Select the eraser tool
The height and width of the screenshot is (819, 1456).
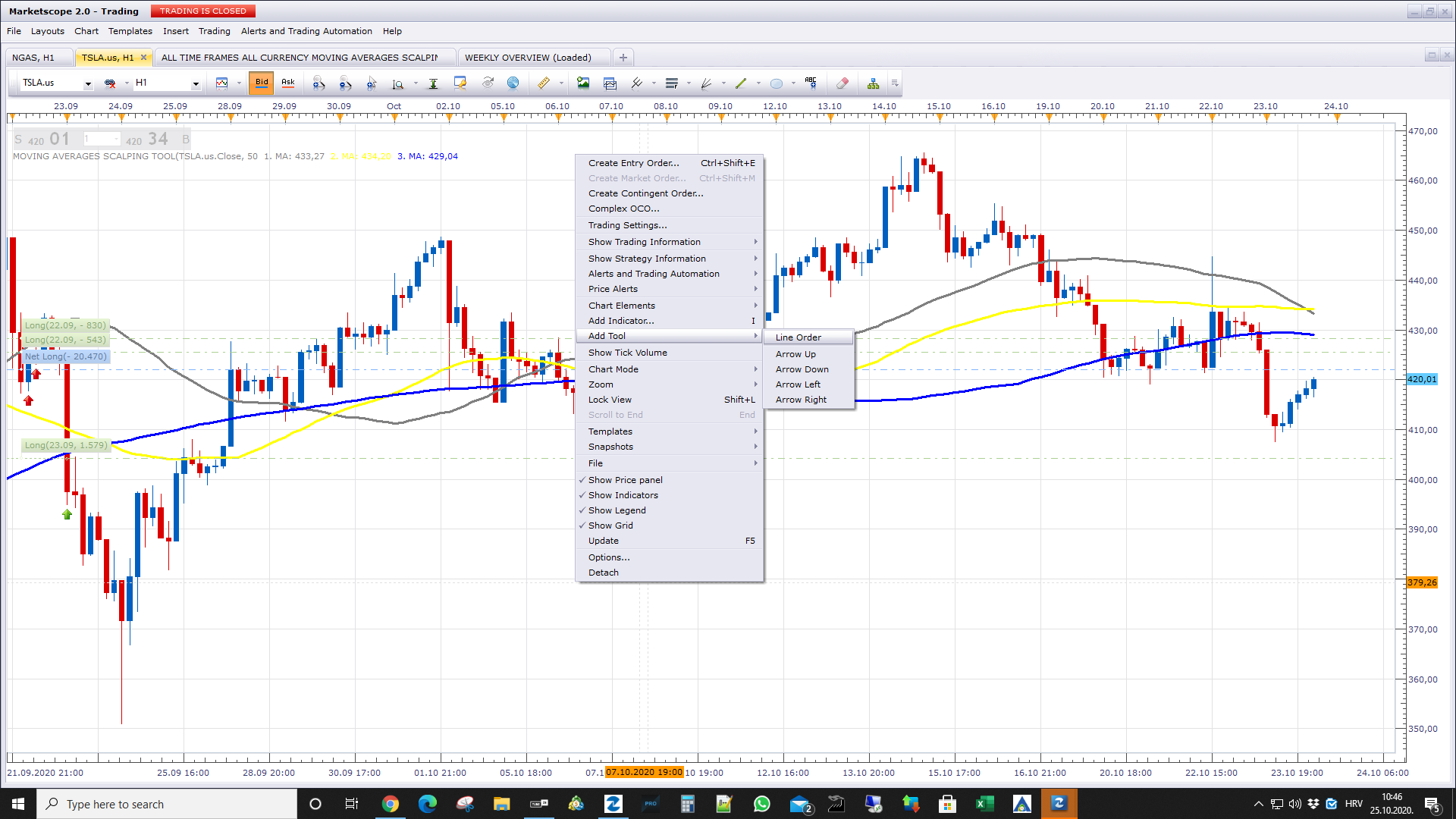(842, 83)
